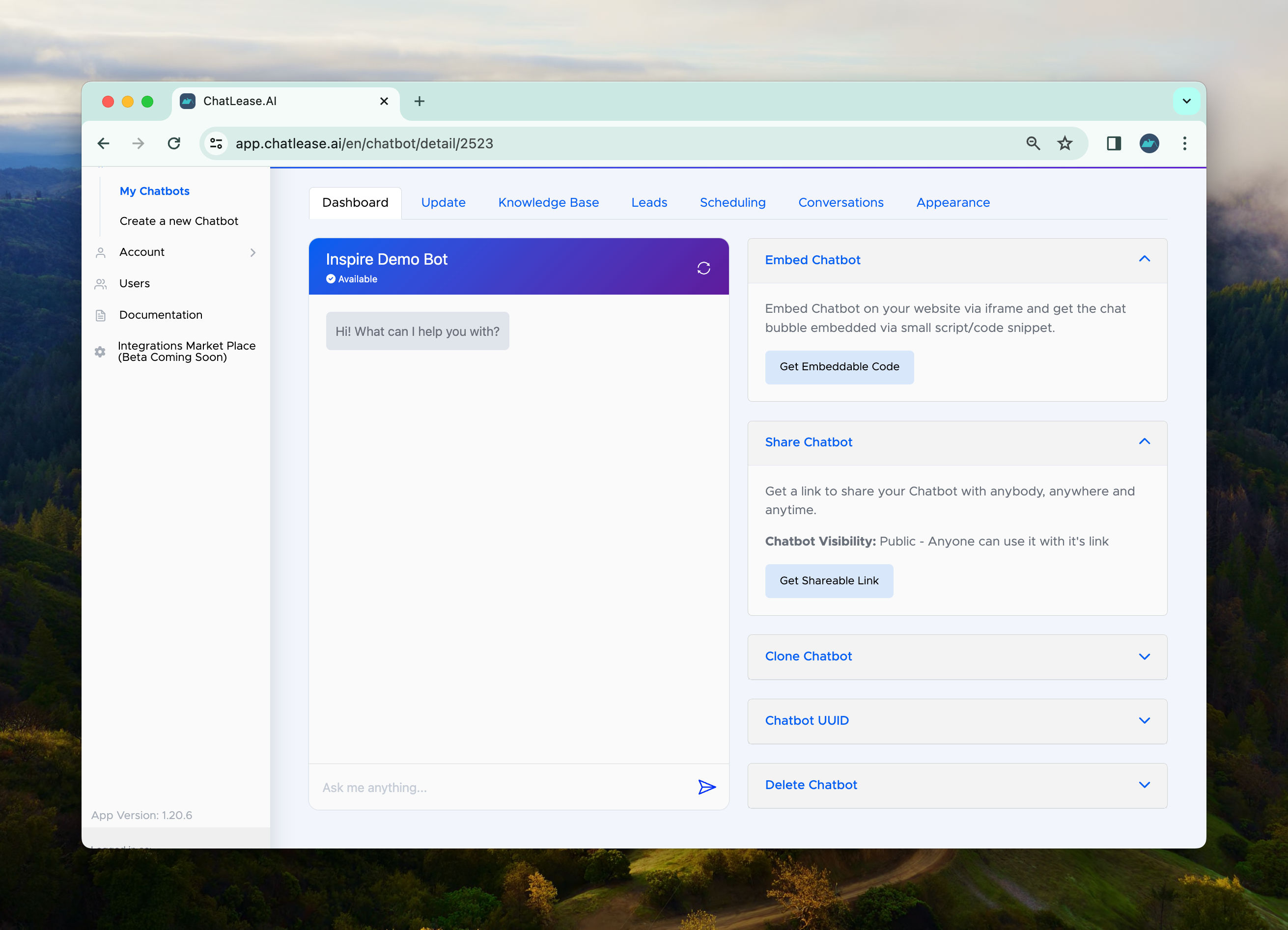
Task: Collapse the Embed Chatbot section
Action: tap(1145, 259)
